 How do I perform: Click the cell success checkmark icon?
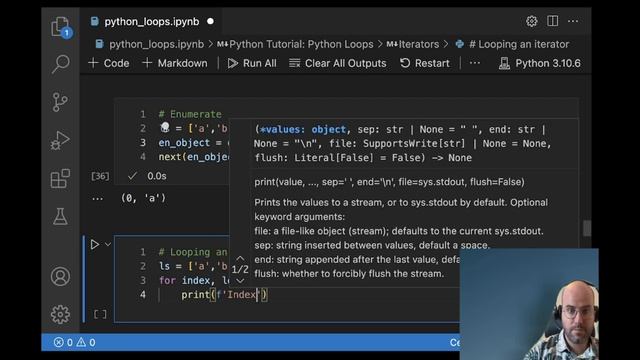(132, 176)
